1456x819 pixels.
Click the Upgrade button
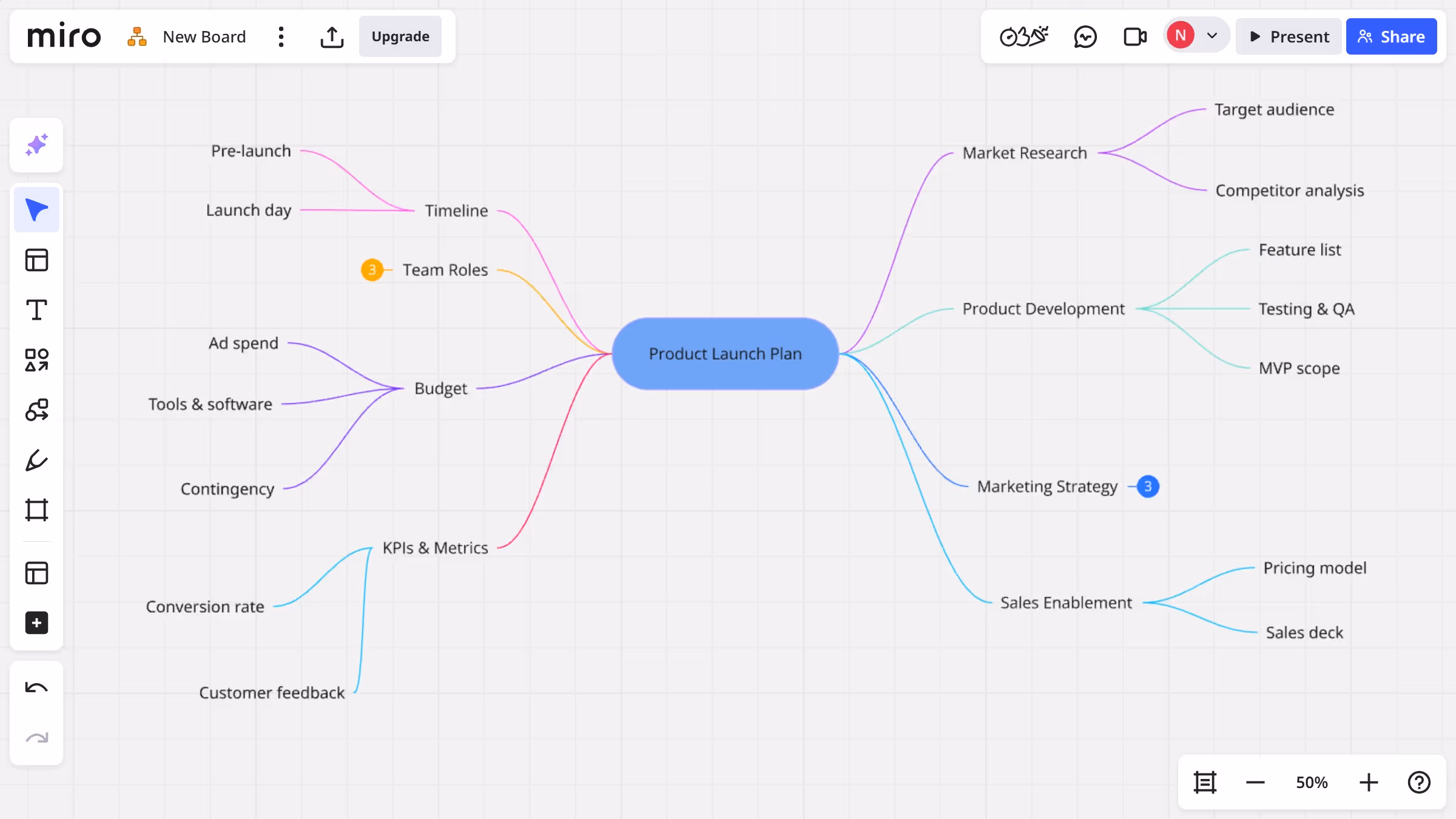pos(400,36)
